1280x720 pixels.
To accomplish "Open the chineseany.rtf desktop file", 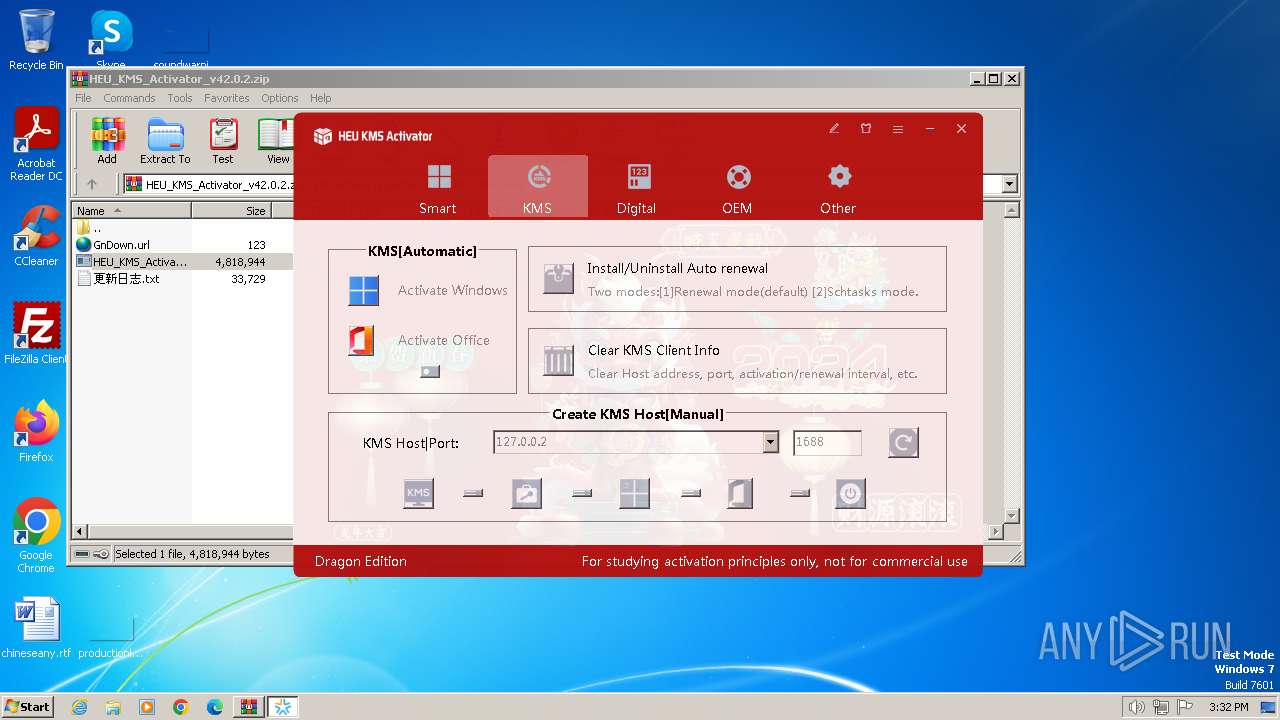I will pyautogui.click(x=36, y=628).
